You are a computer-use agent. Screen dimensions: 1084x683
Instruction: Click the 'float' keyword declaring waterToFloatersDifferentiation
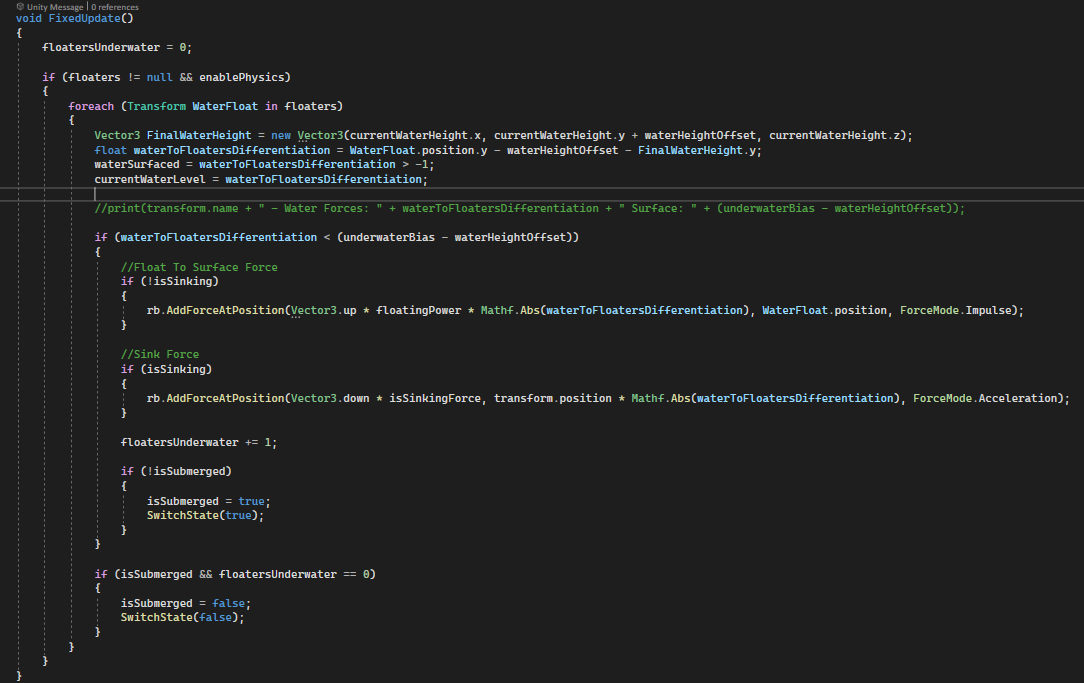pos(111,150)
